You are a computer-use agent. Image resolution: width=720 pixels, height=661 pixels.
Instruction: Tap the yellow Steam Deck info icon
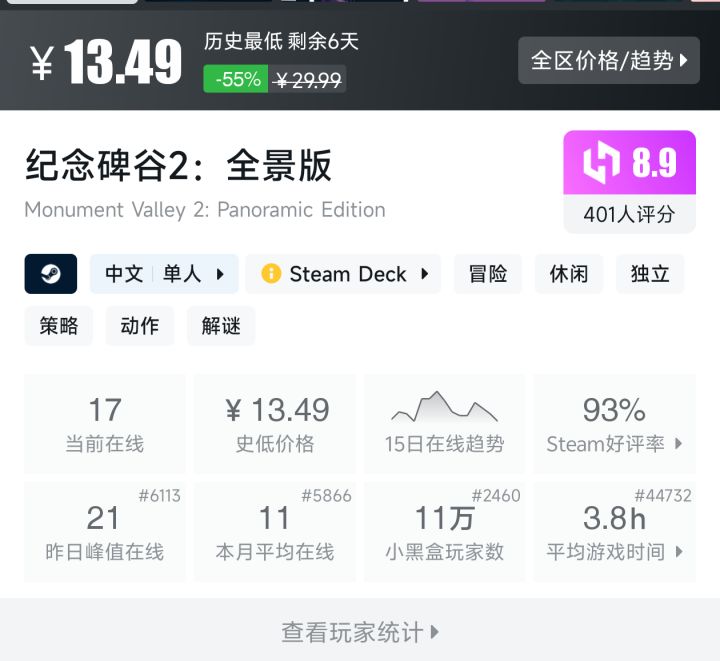point(271,274)
